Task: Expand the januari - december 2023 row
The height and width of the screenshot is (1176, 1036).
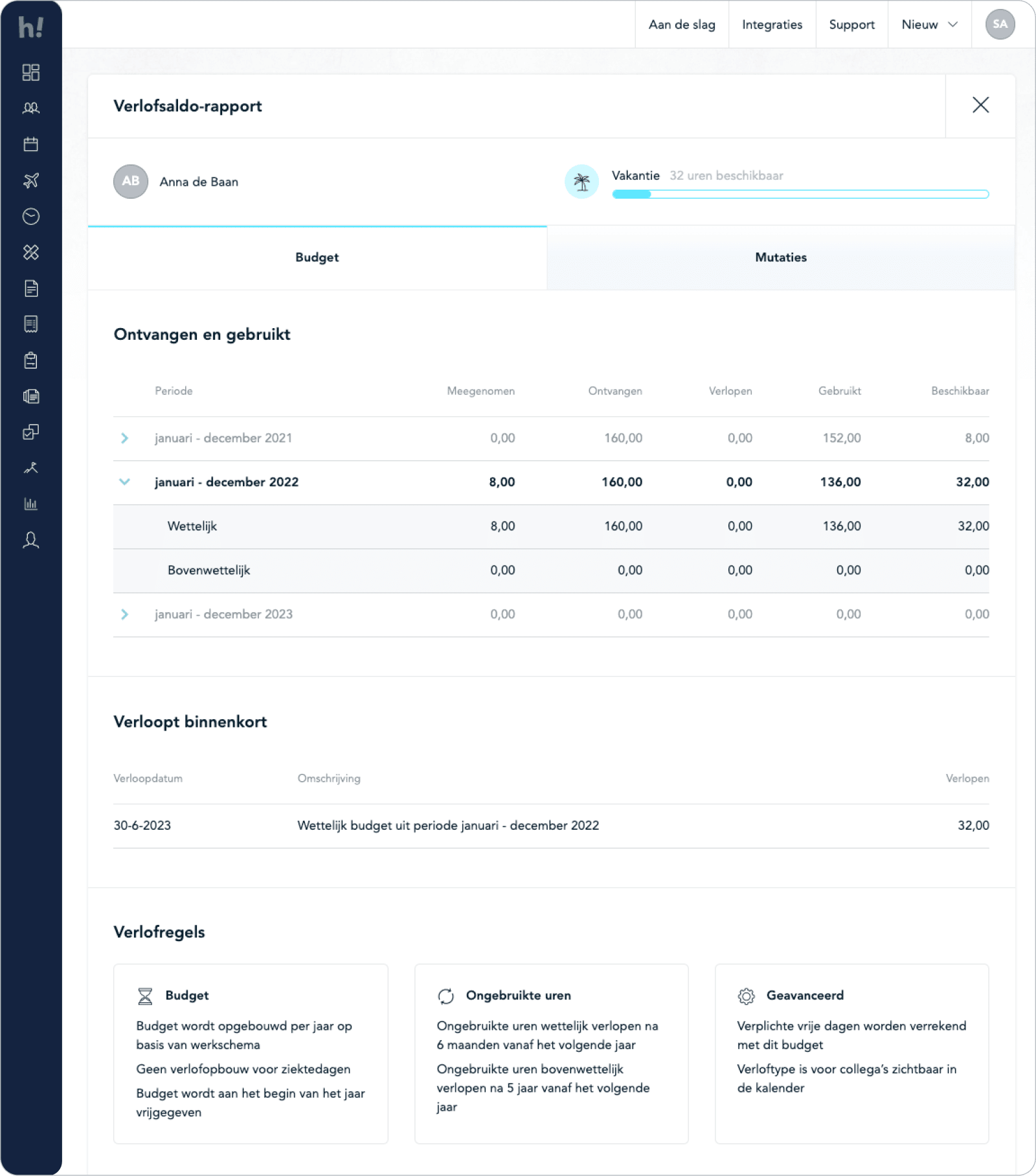Action: 125,615
